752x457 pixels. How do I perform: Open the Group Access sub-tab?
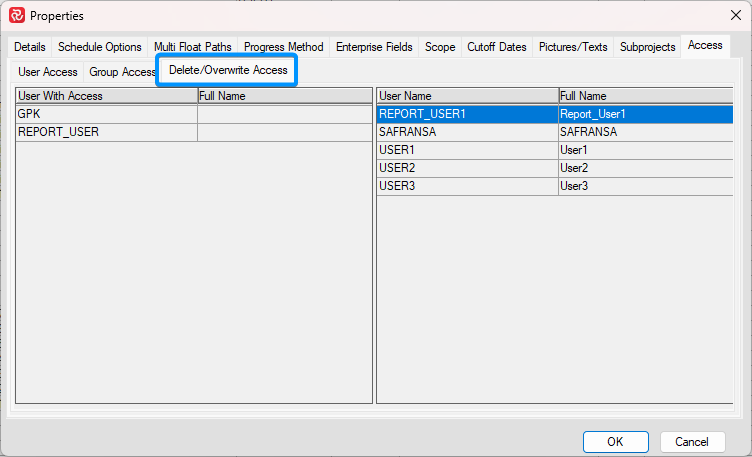(122, 72)
